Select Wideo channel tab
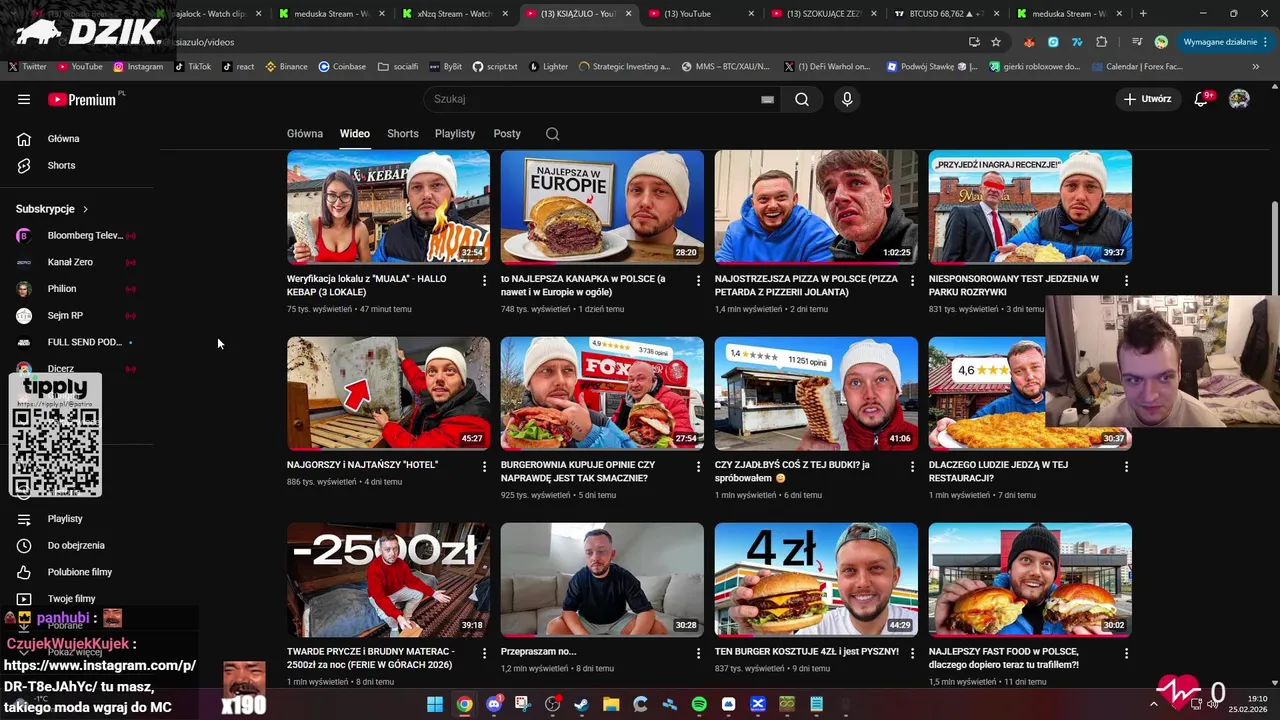This screenshot has width=1280, height=720. click(355, 134)
